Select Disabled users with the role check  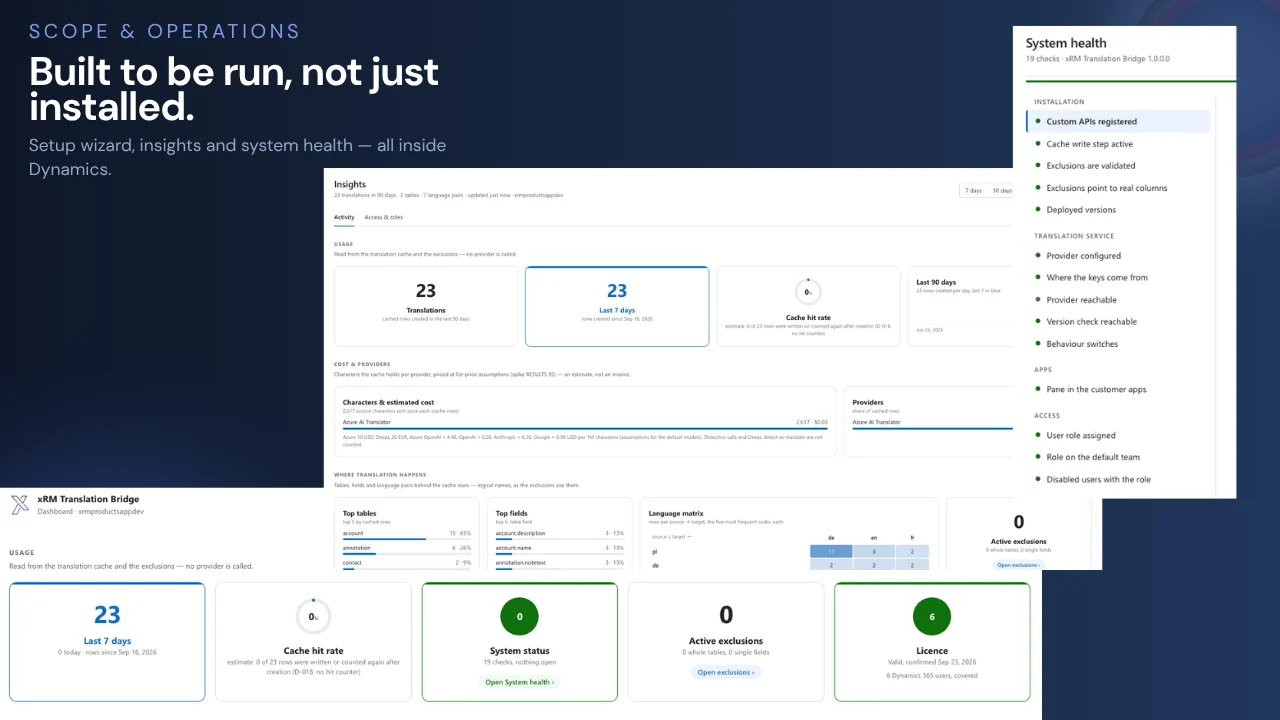point(1118,480)
